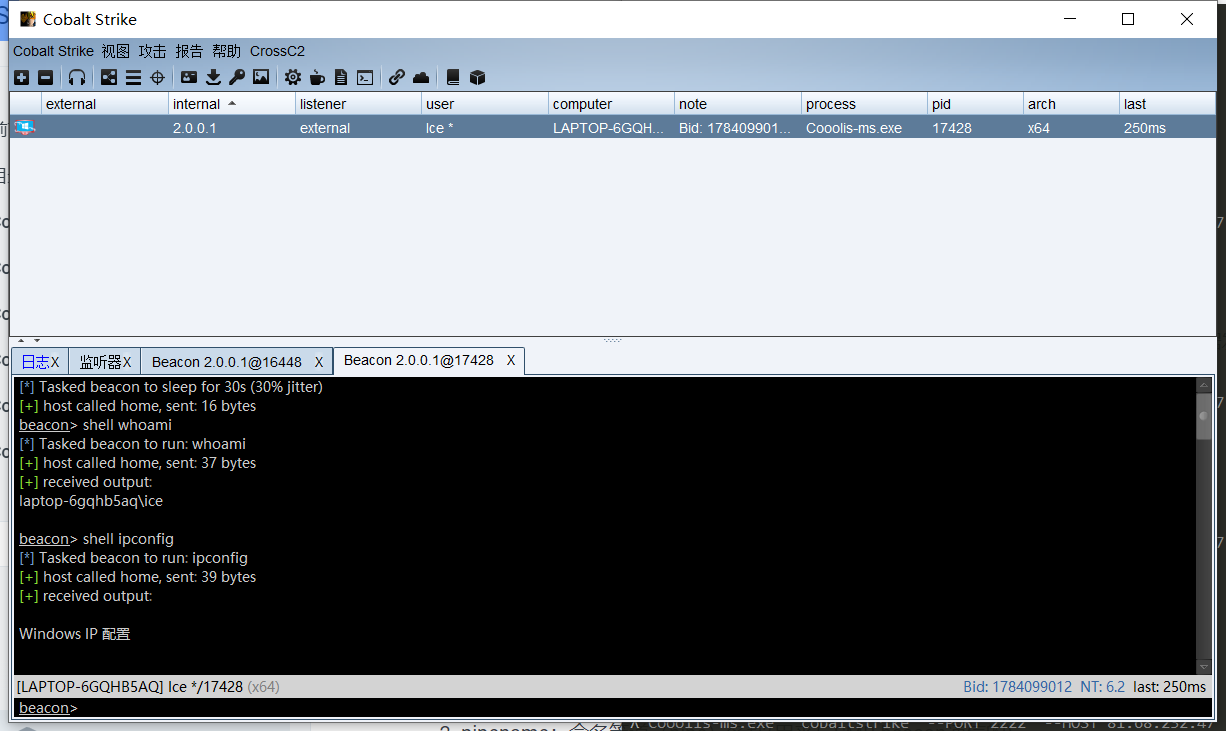Image resolution: width=1226 pixels, height=731 pixels.
Task: Switch to Pivot Graph view icon
Action: [109, 77]
